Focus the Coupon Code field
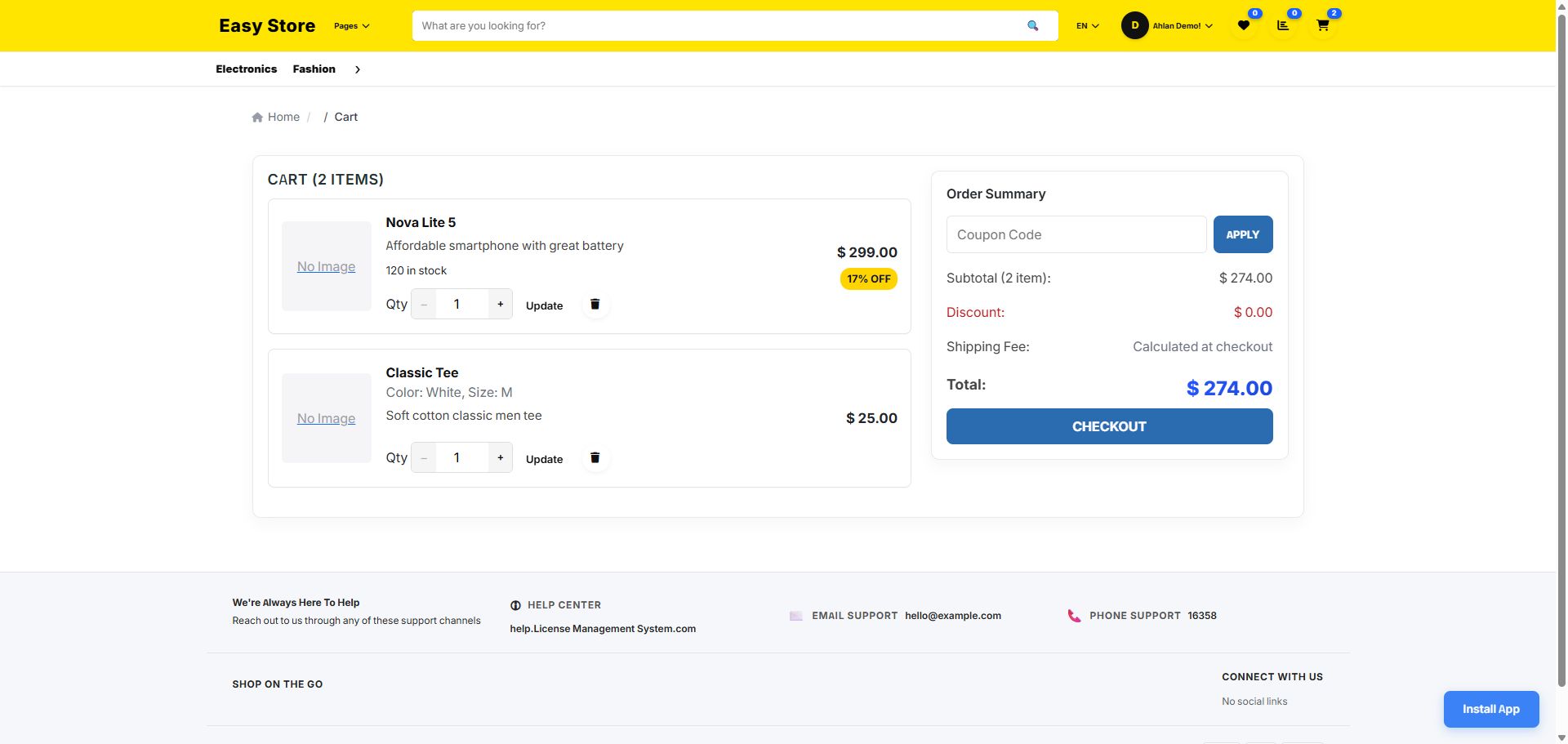 (x=1076, y=235)
